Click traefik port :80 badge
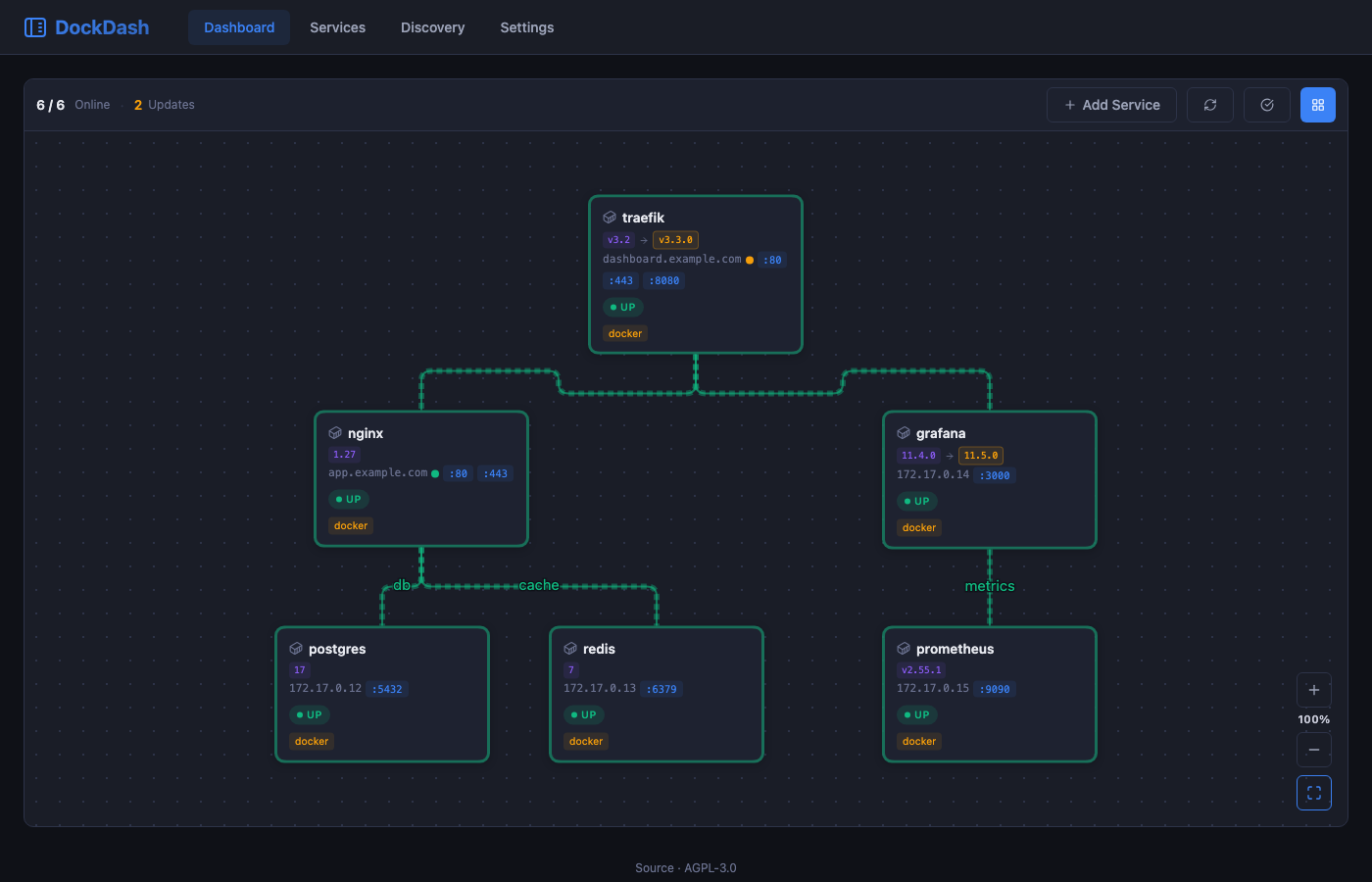The width and height of the screenshot is (1372, 882). click(x=772, y=261)
